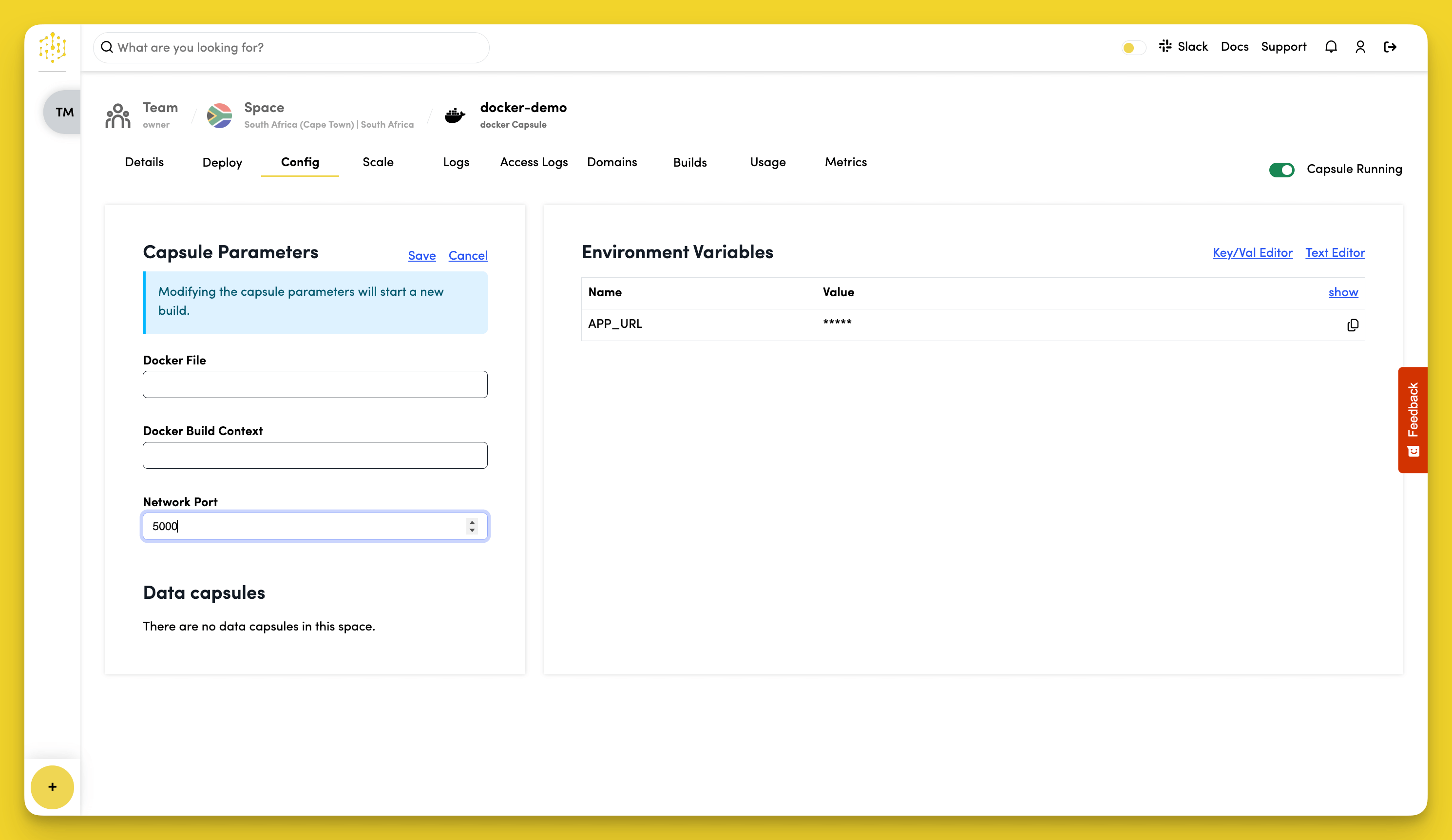The width and height of the screenshot is (1452, 840).
Task: Increment the Network Port stepper
Action: 472,522
